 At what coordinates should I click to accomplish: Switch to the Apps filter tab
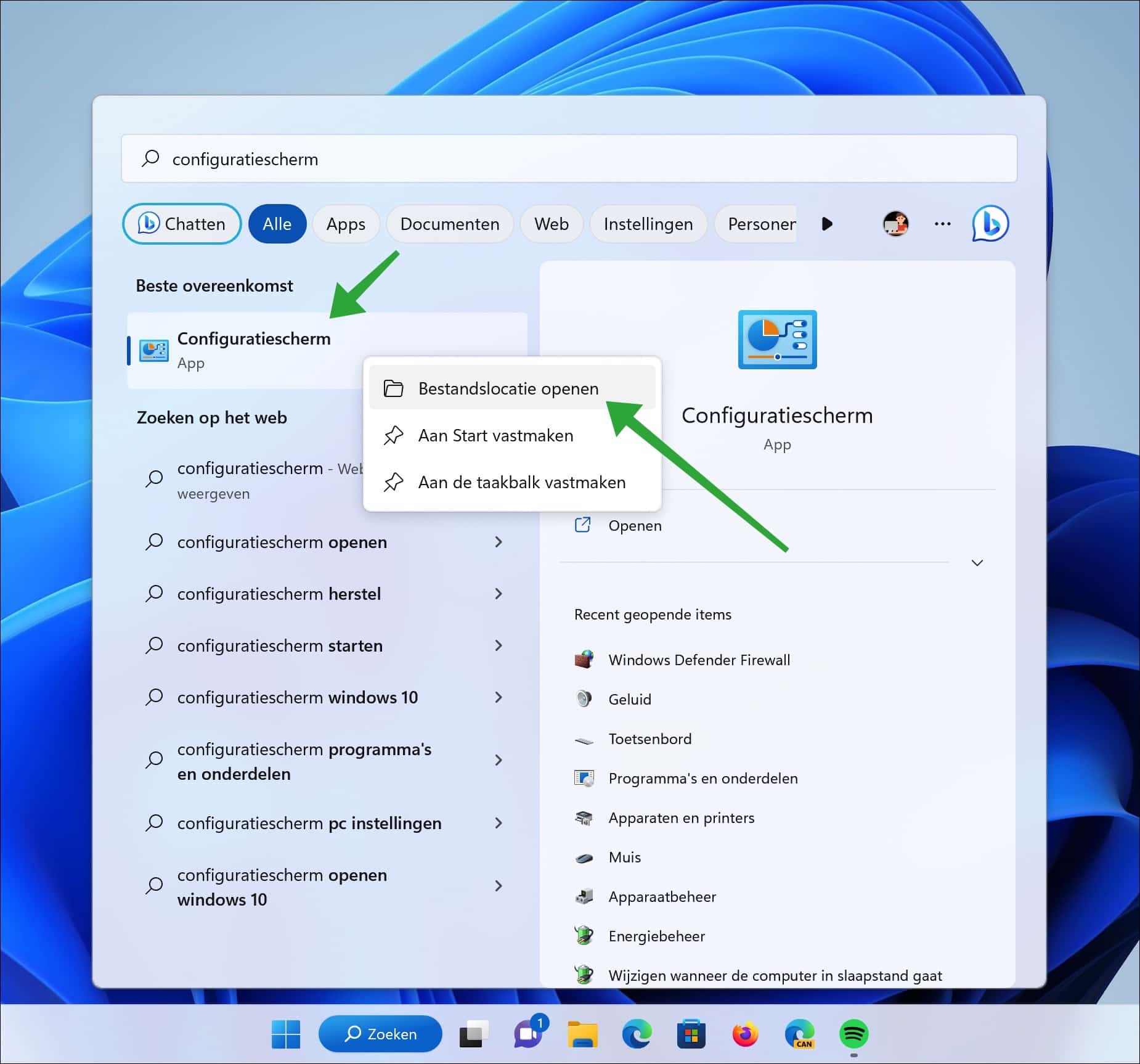click(346, 224)
